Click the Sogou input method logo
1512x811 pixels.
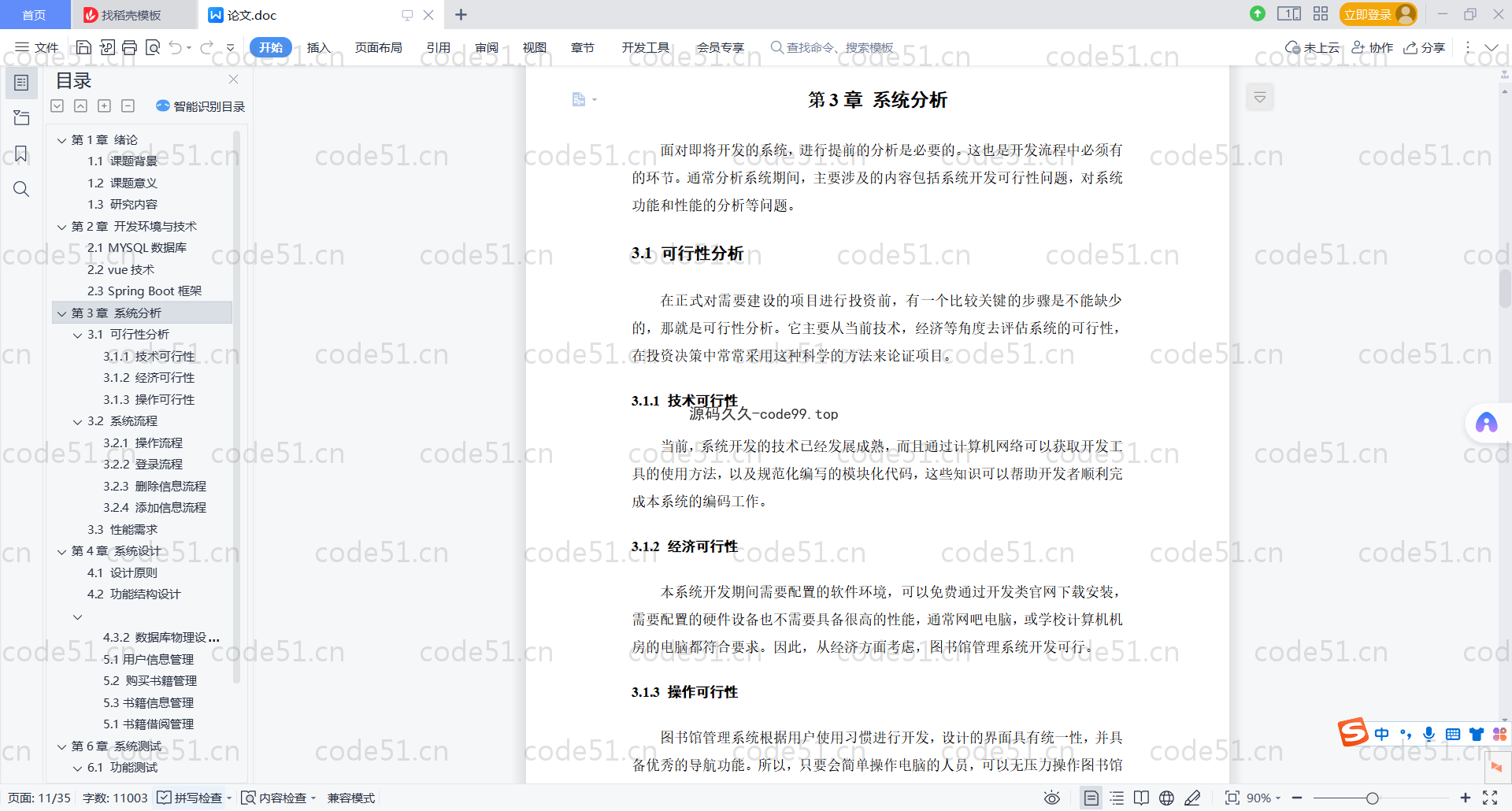(1353, 732)
